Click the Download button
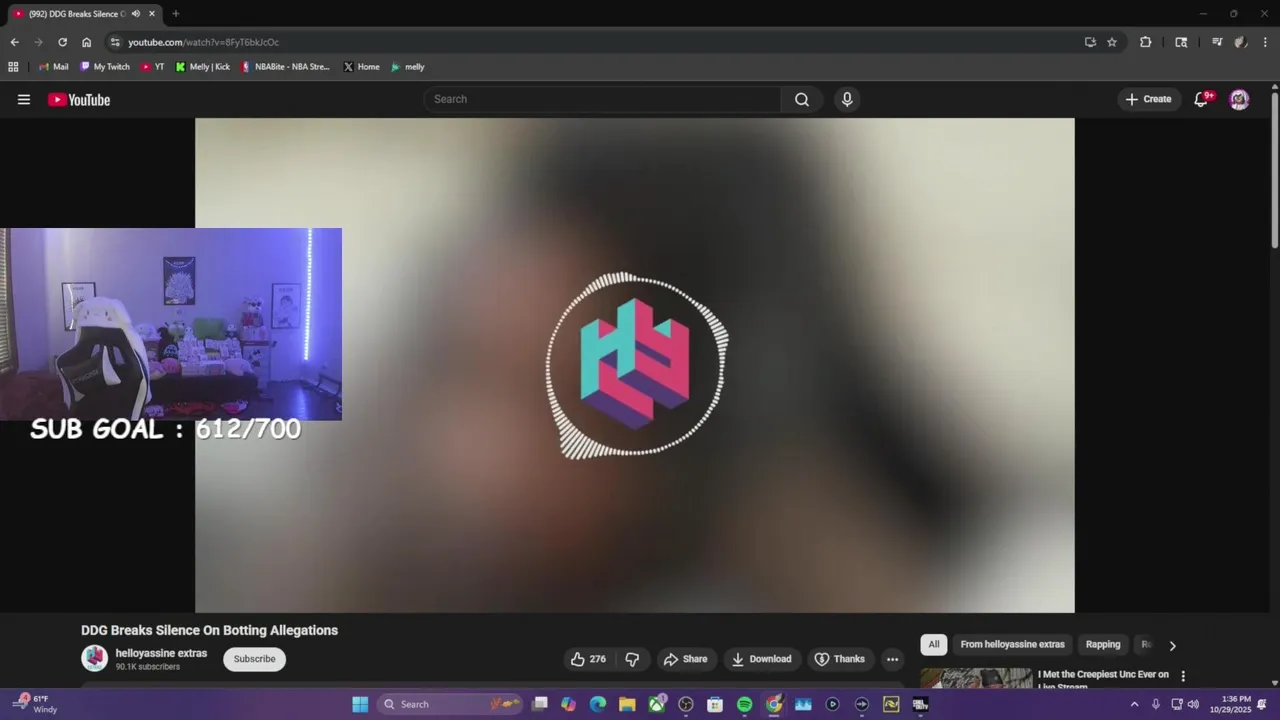1280x720 pixels. 761,659
